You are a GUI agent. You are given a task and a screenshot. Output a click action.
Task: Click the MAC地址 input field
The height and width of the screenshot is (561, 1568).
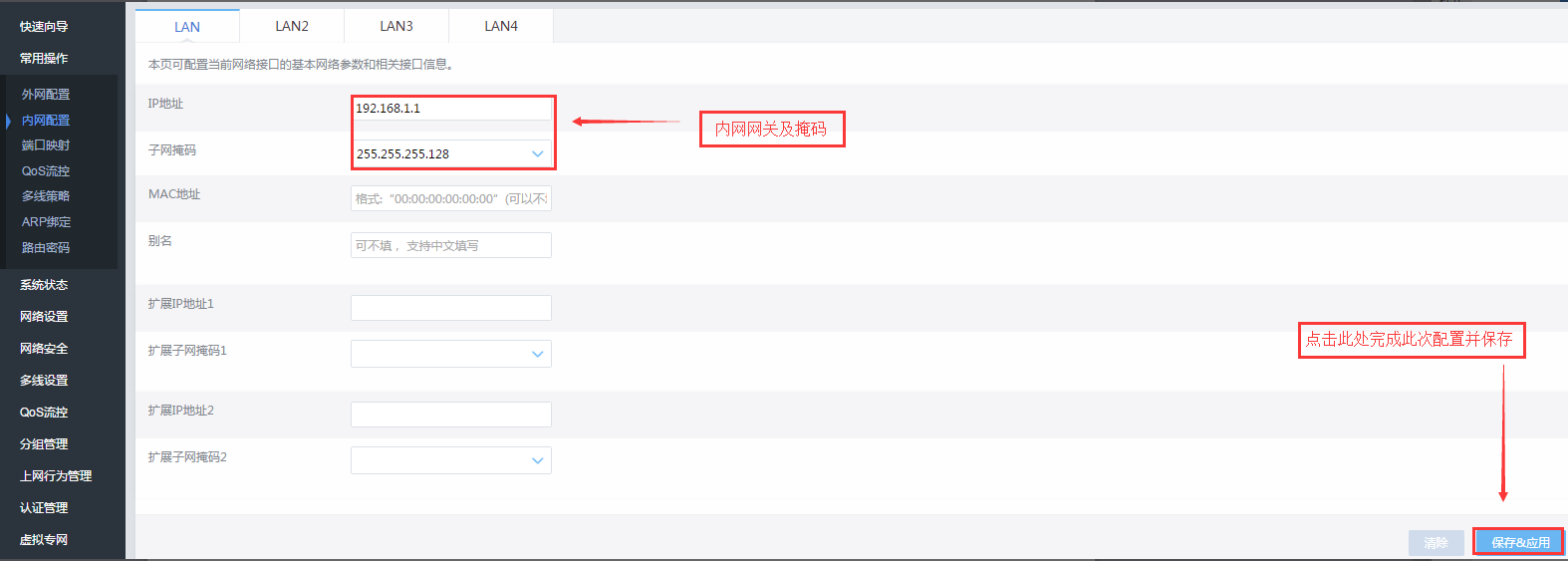[450, 198]
